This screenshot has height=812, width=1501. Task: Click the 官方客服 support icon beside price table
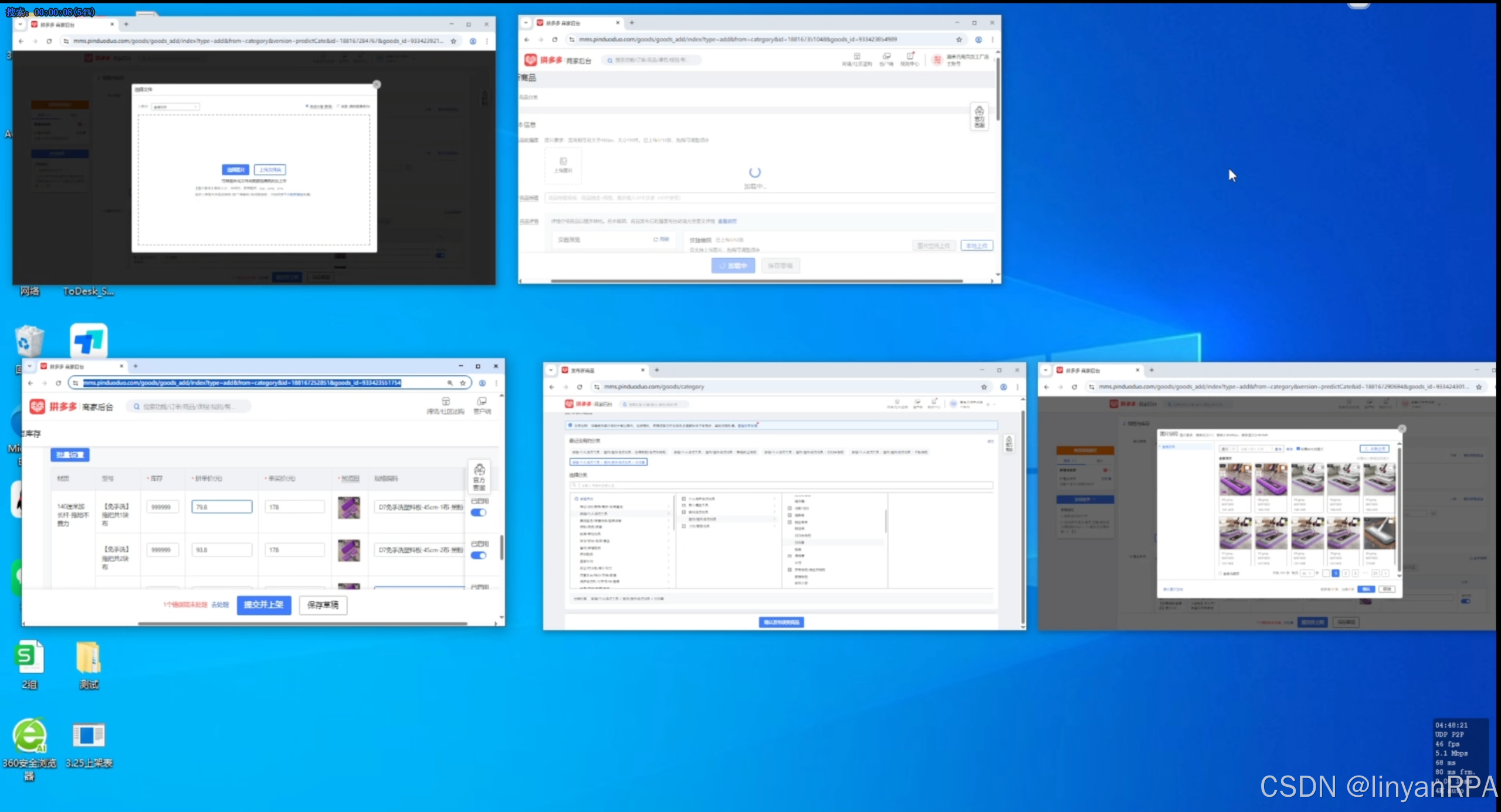point(479,477)
